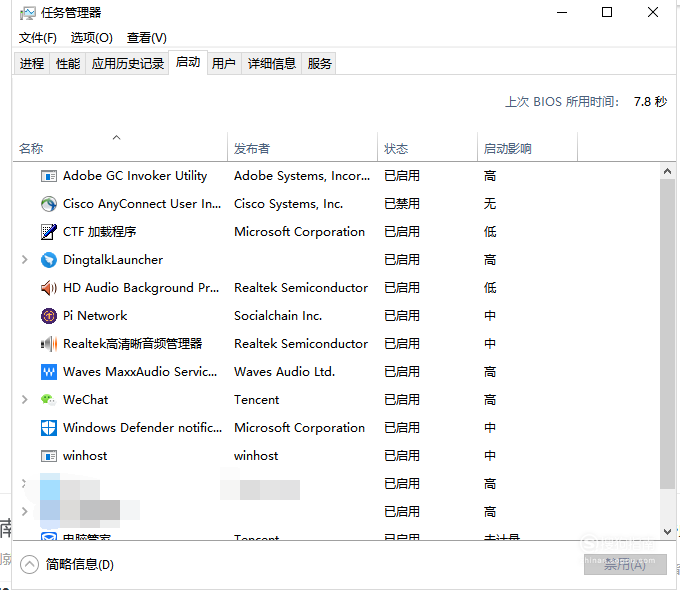The height and width of the screenshot is (590, 680).
Task: Click the DingtalkLauncher blue icon
Action: pyautogui.click(x=49, y=260)
